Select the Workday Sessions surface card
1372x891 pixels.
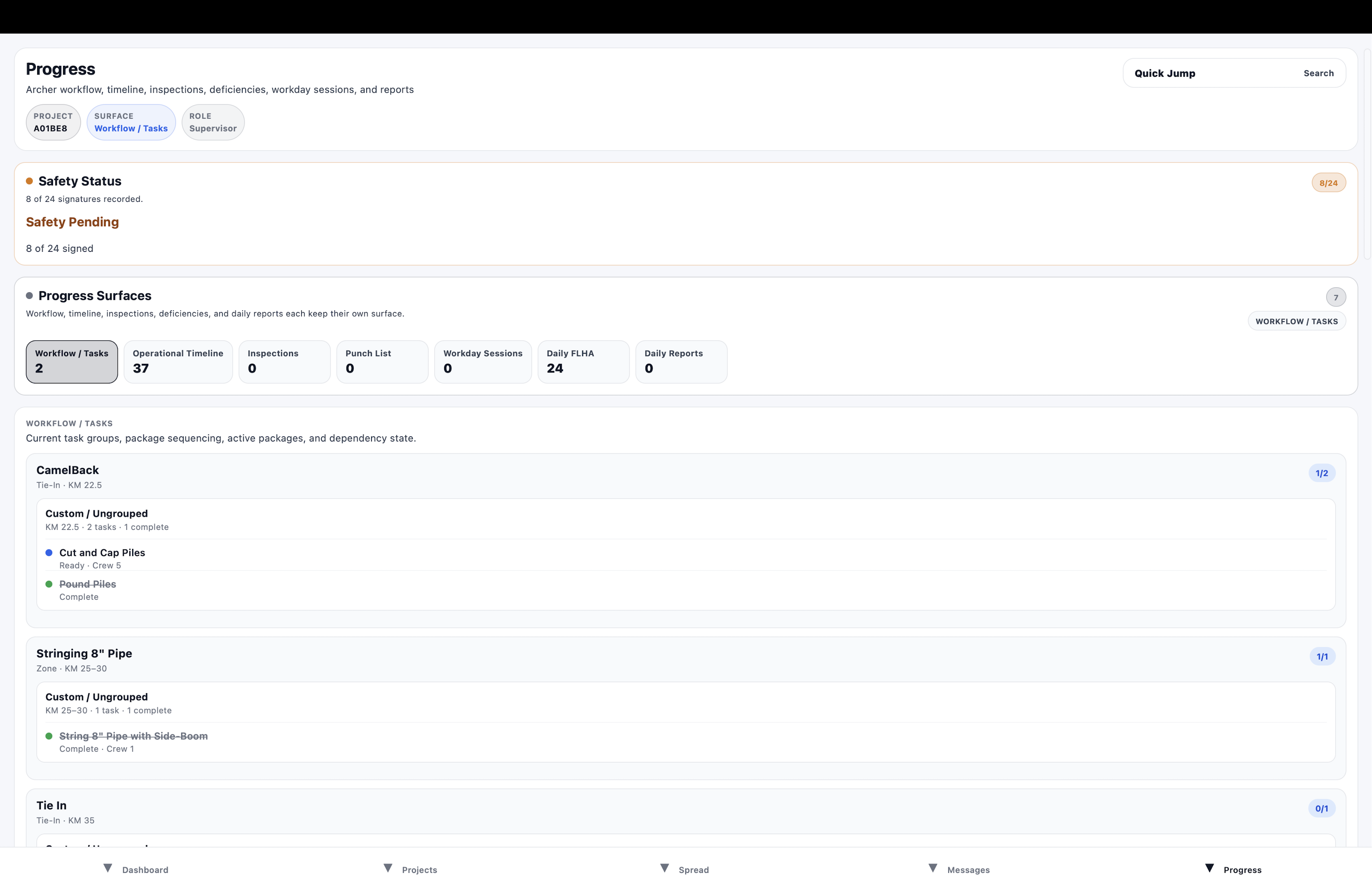pos(483,362)
